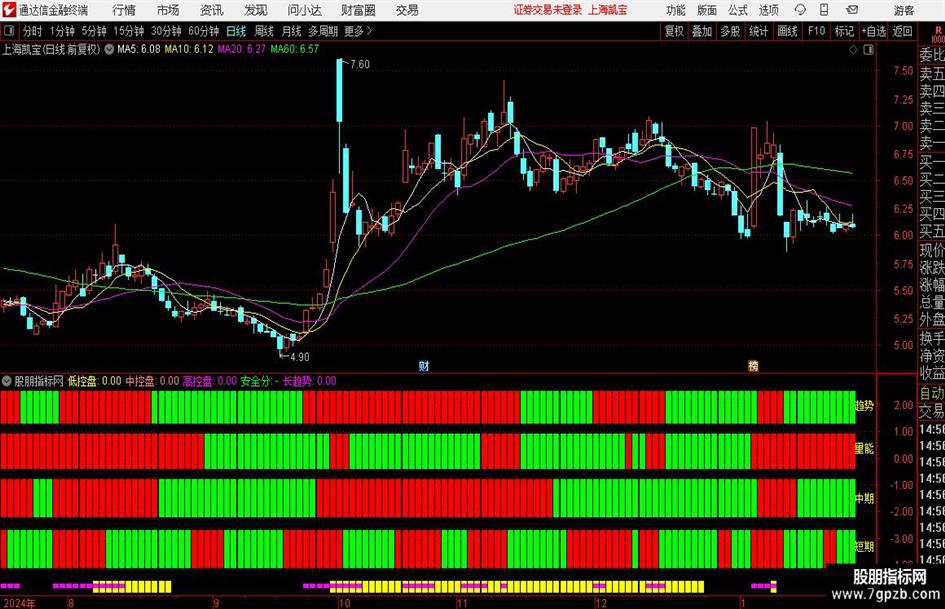
Task: Select the 月线 monthly period tab
Action: 292,31
